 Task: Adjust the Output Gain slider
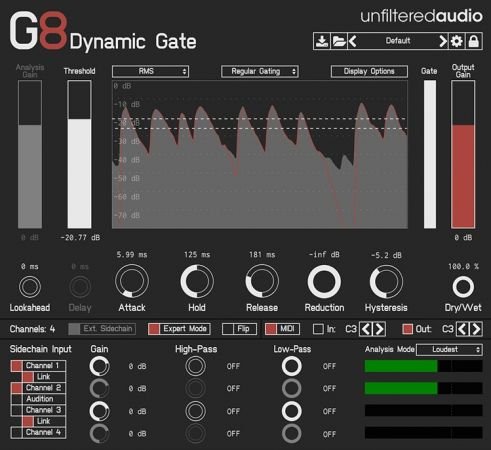coord(463,154)
